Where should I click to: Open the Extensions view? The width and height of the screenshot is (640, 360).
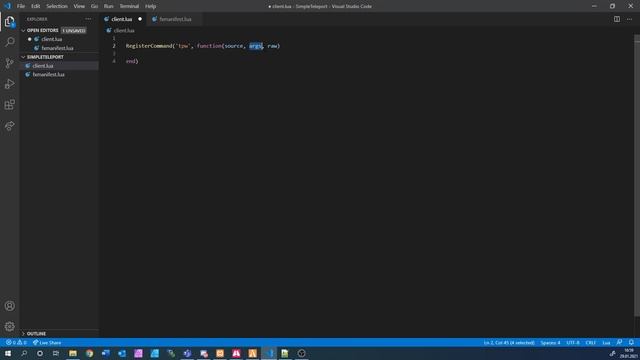coord(9,104)
